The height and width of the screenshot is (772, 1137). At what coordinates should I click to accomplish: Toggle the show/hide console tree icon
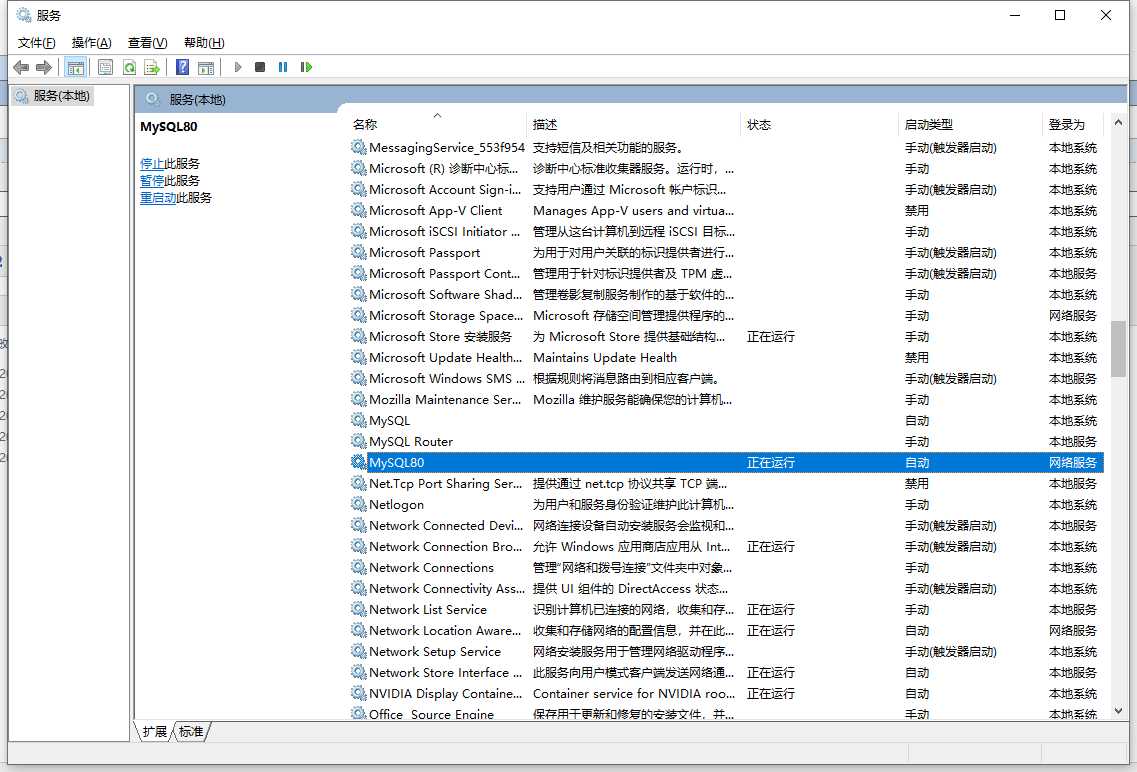pos(75,67)
